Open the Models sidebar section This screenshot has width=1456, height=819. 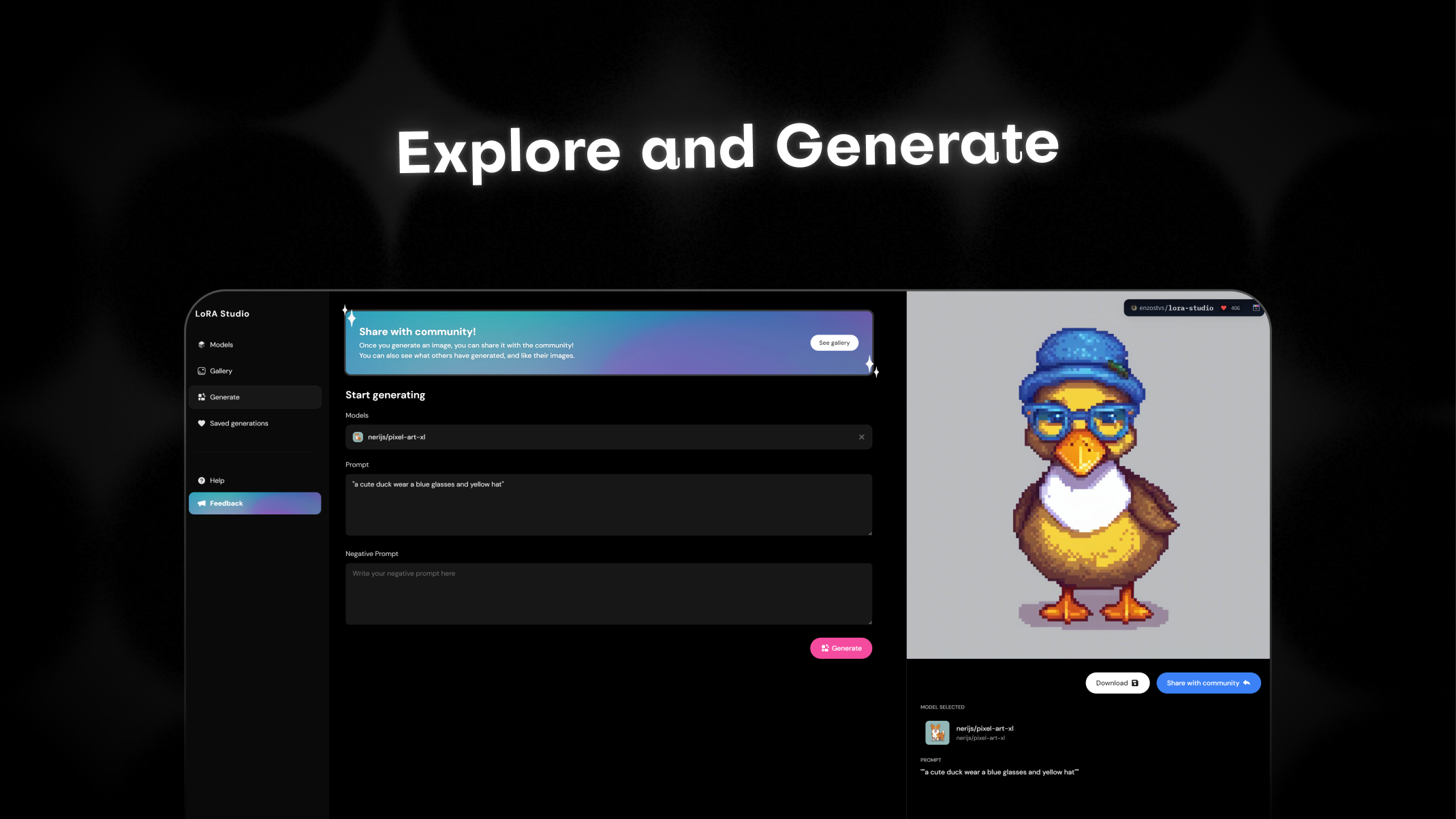point(221,345)
